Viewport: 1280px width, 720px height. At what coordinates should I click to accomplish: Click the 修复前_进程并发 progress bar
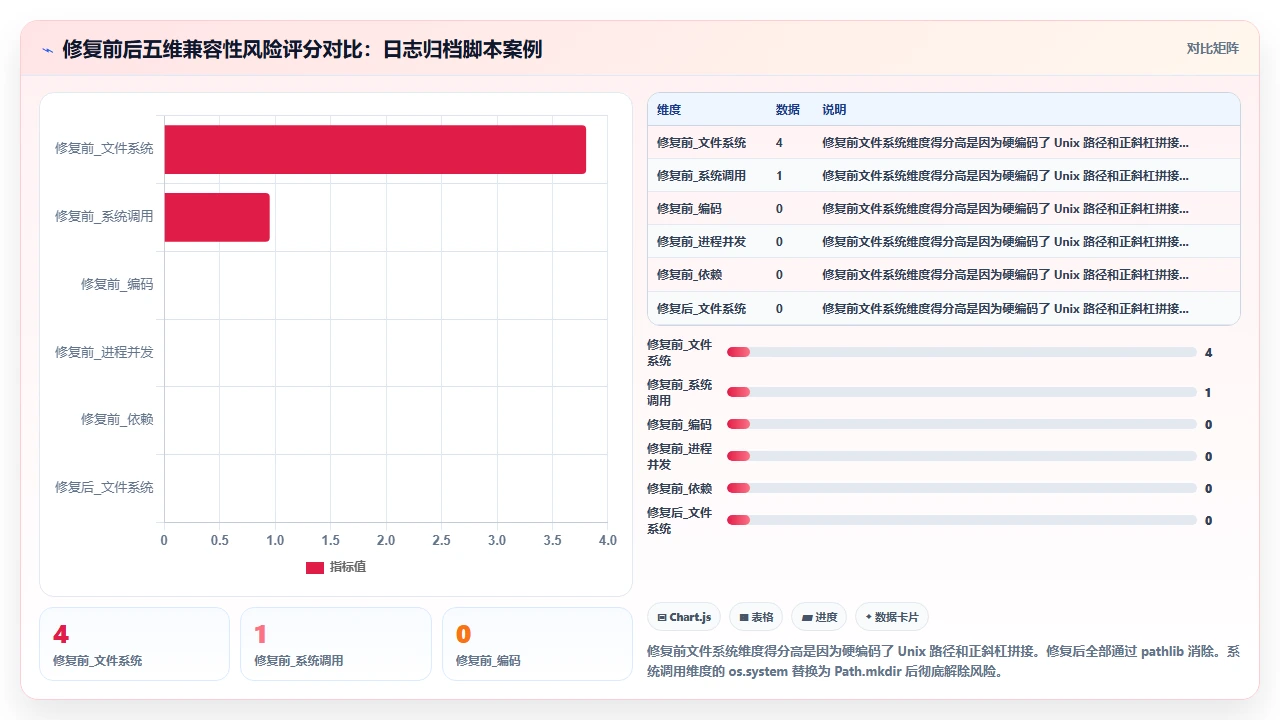(x=962, y=456)
